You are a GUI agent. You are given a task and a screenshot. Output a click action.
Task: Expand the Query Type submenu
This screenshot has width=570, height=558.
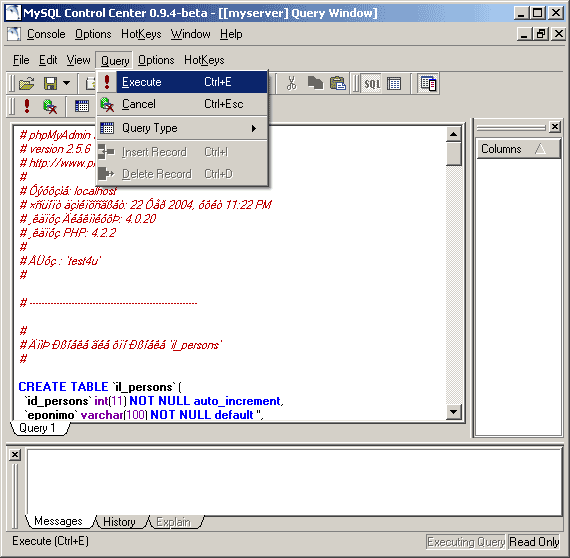click(183, 128)
